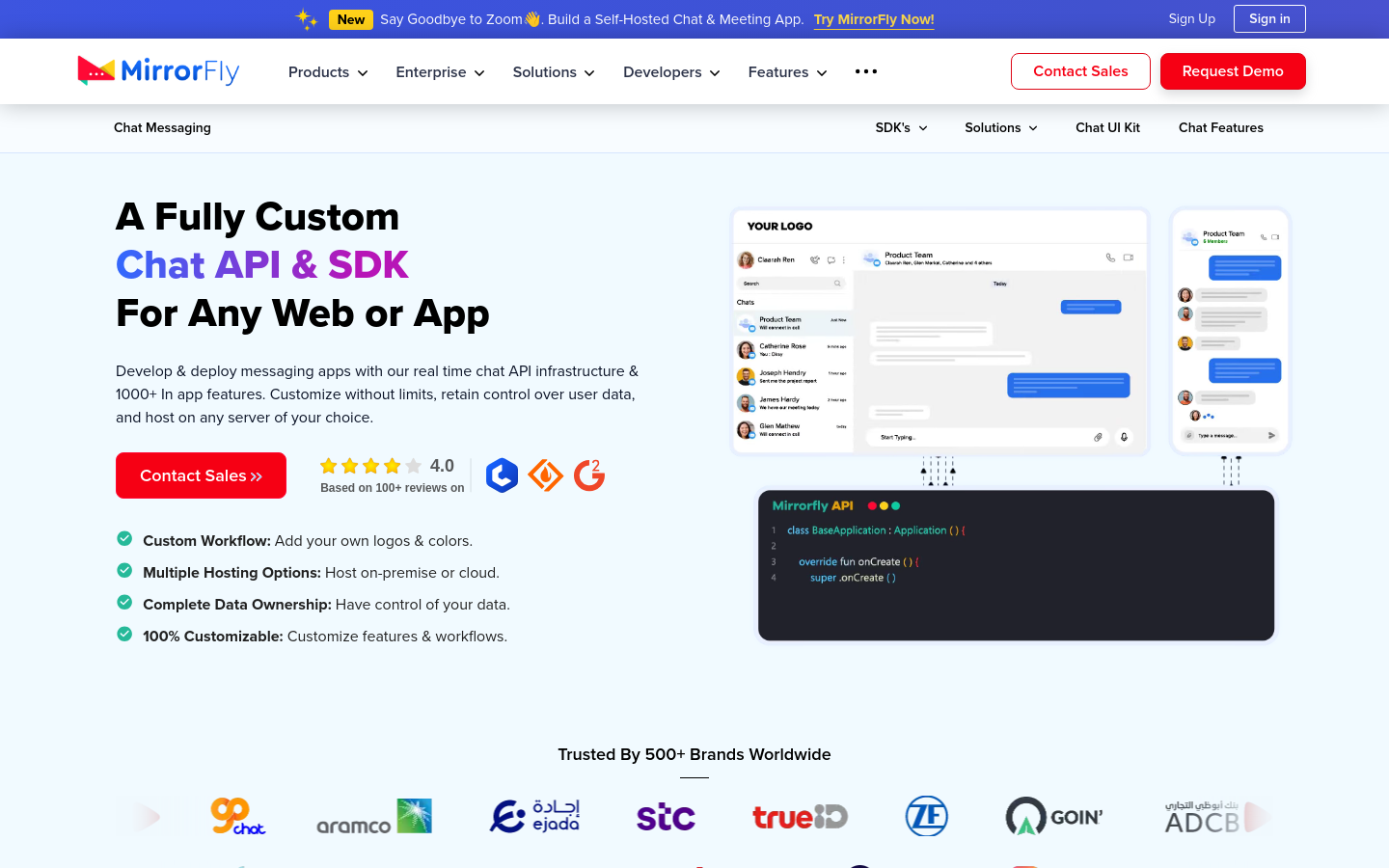Click the mobile chat mockup image
1389x868 pixels.
point(1230,332)
